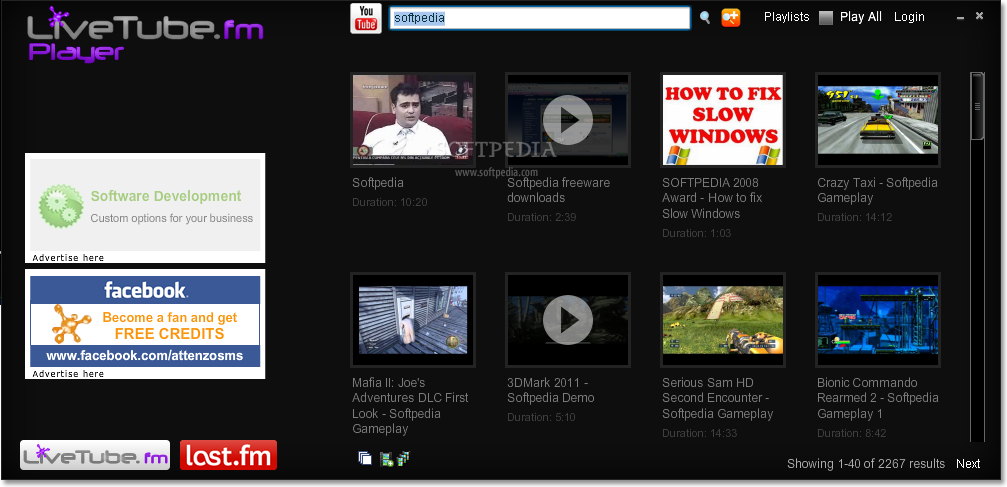1007x487 pixels.
Task: Minimize the LiveTube.fm Player window
Action: [961, 18]
